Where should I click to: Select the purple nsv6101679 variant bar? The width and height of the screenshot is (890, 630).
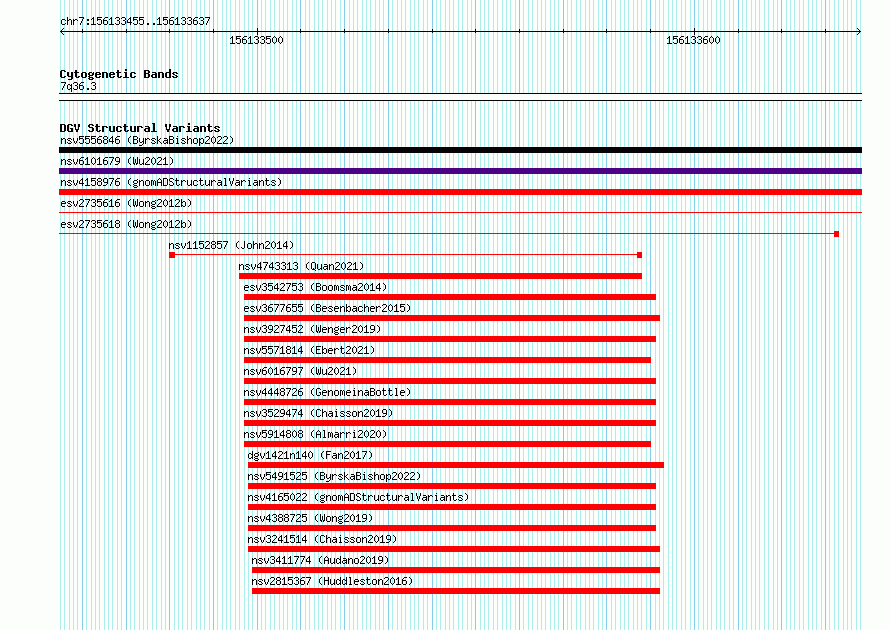(460, 171)
